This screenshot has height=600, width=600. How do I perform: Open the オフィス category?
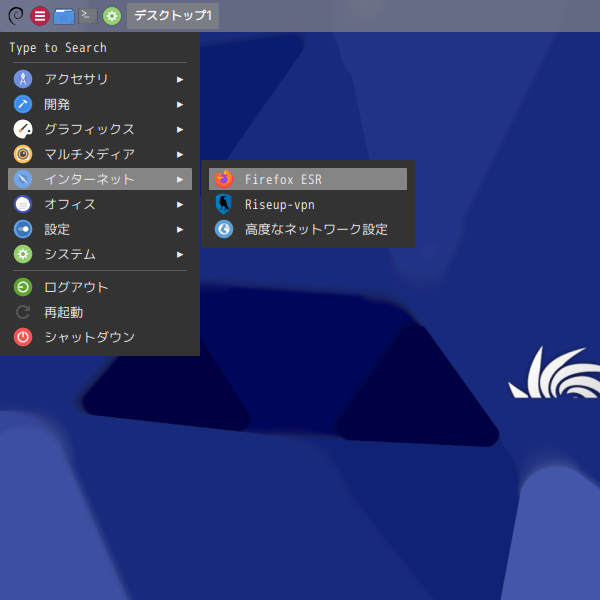(x=100, y=204)
